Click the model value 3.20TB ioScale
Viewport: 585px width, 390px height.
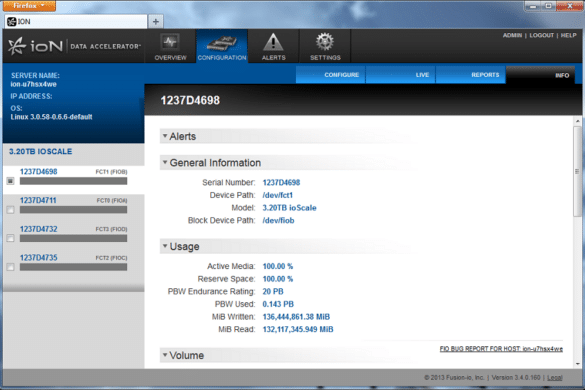pos(290,208)
